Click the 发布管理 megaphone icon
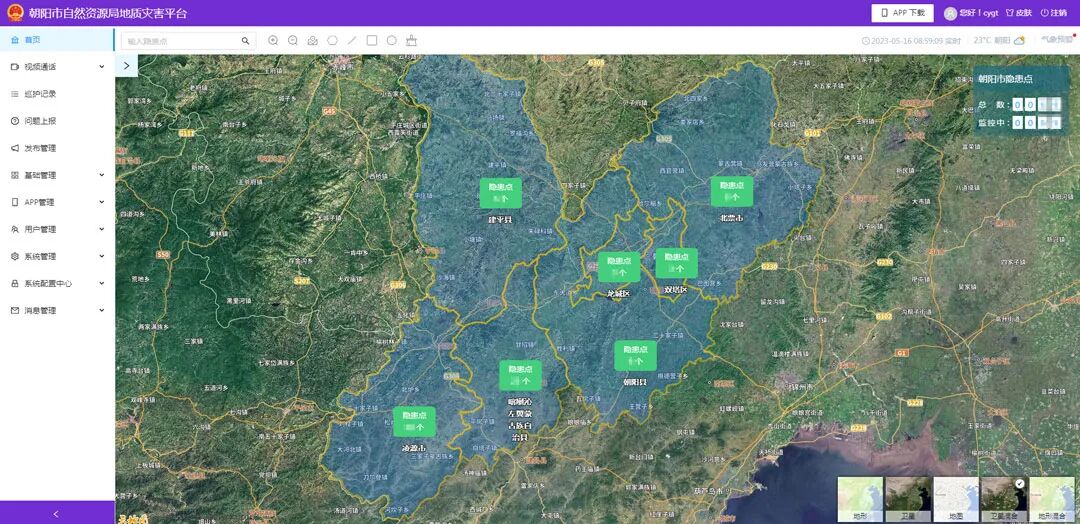Screen dimensions: 1080x524 [15, 148]
